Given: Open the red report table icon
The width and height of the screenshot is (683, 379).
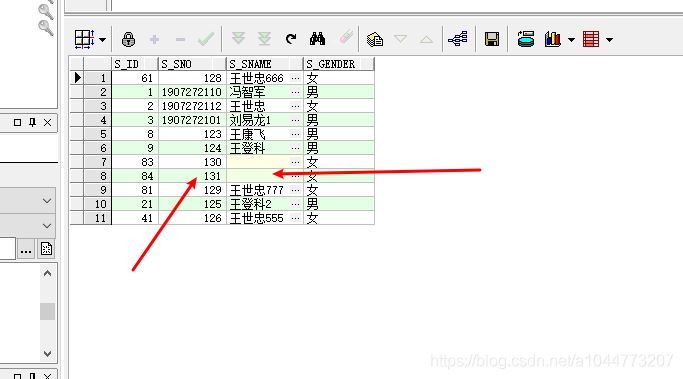Looking at the screenshot, I should coord(591,39).
